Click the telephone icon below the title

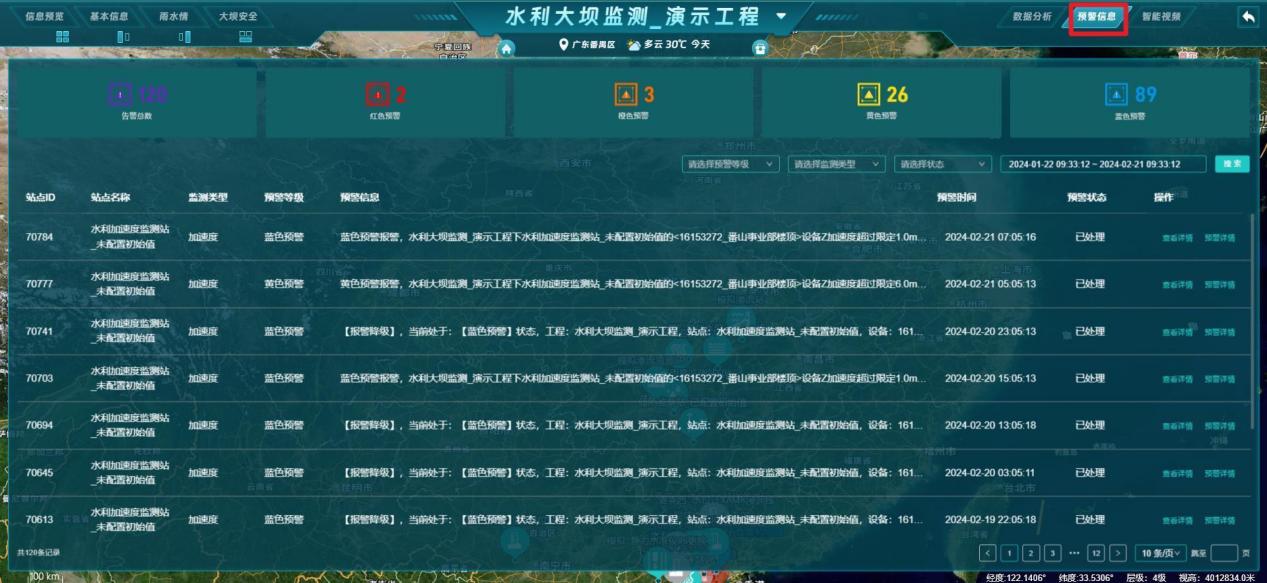(759, 48)
